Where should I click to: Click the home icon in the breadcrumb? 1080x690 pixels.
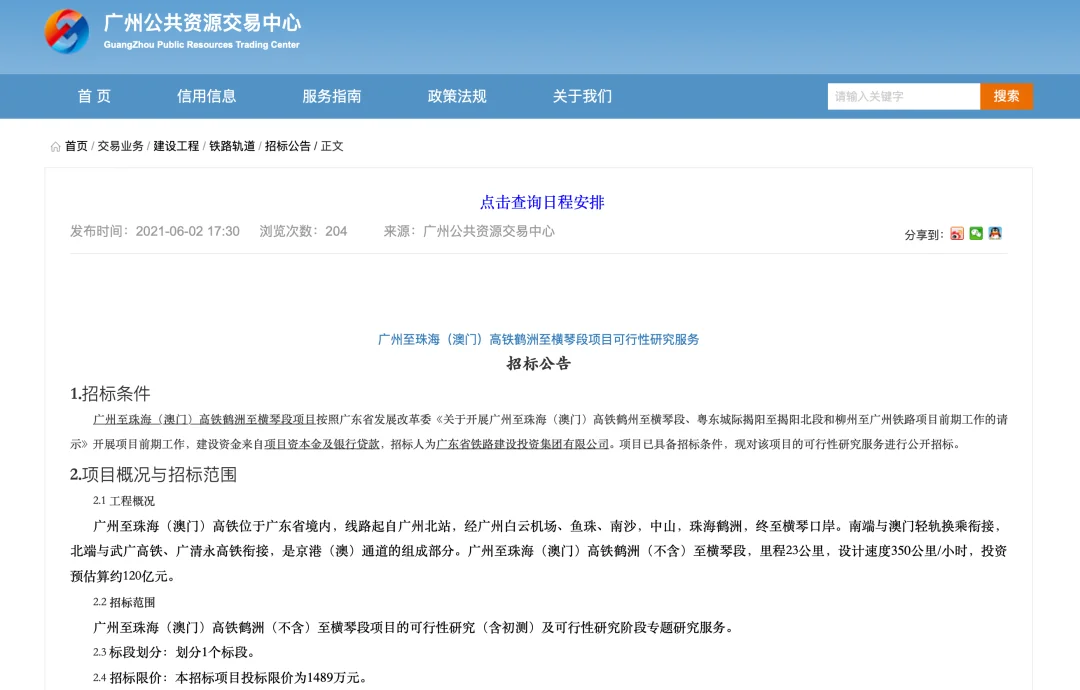click(x=56, y=147)
